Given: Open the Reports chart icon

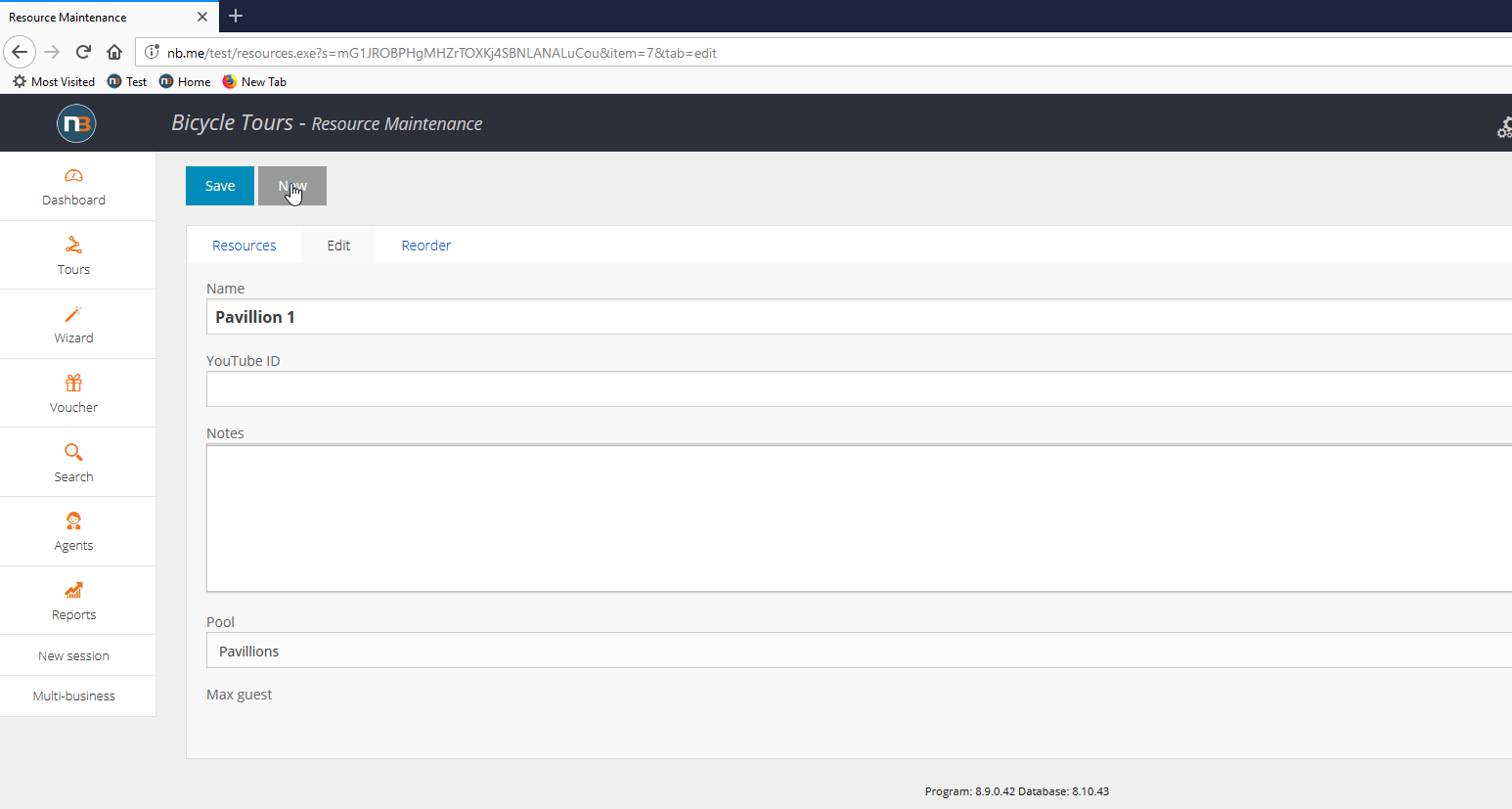Looking at the screenshot, I should click(x=73, y=590).
